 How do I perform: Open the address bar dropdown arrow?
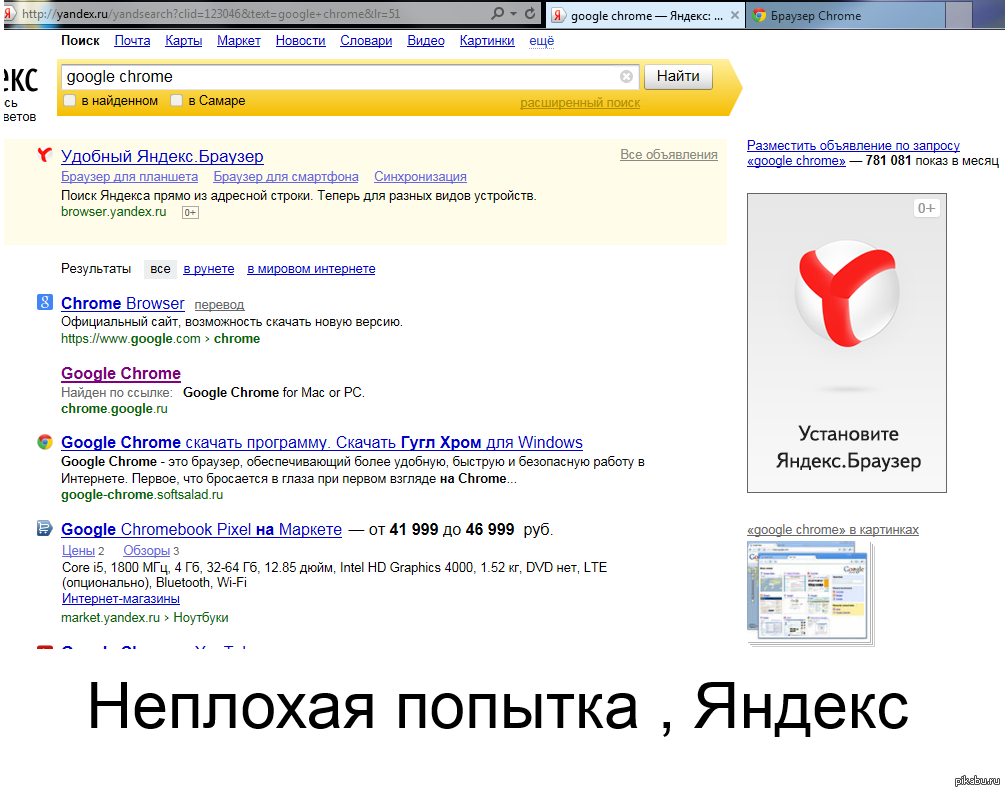click(x=513, y=13)
